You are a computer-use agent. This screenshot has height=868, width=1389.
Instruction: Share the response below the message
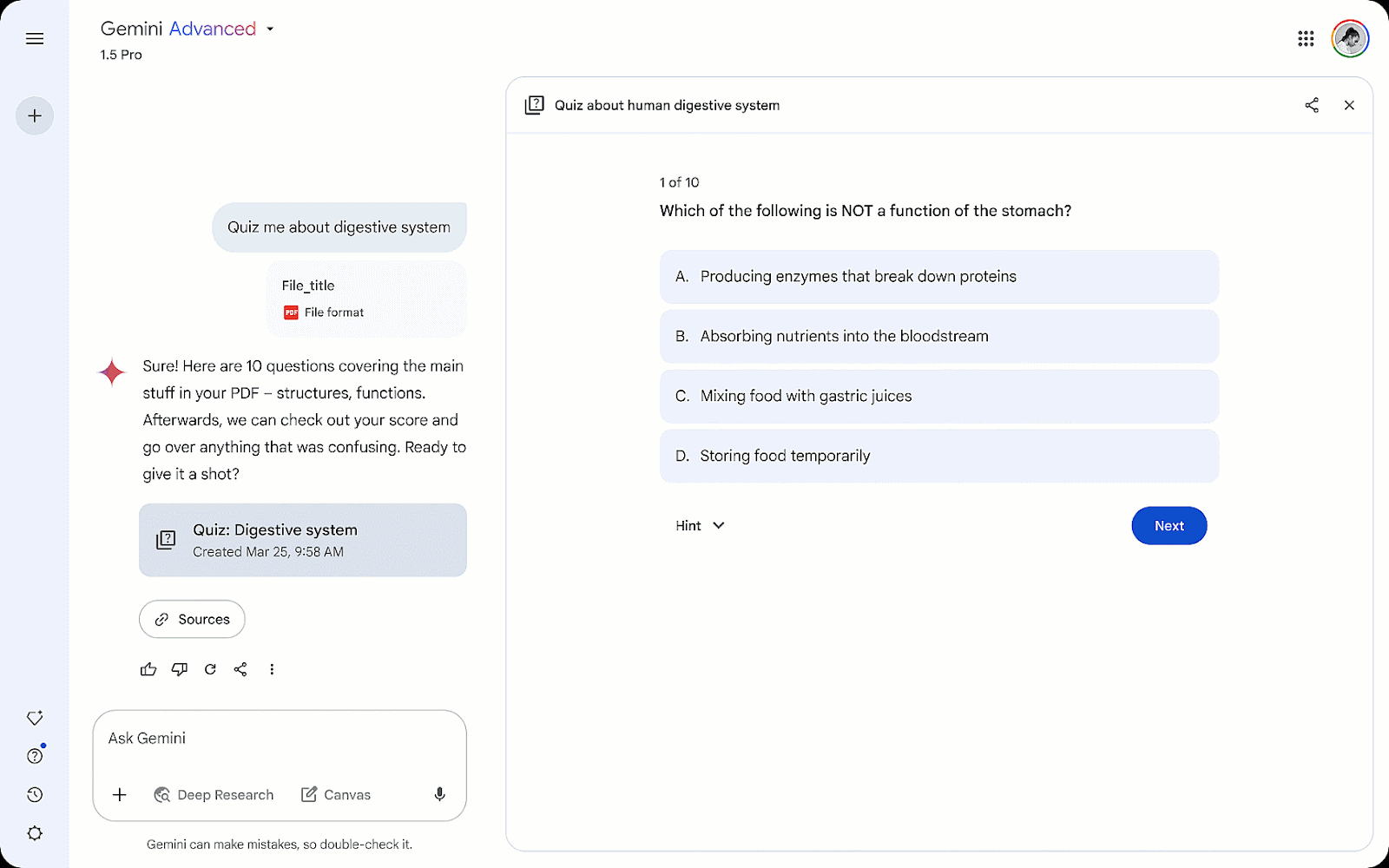point(240,669)
